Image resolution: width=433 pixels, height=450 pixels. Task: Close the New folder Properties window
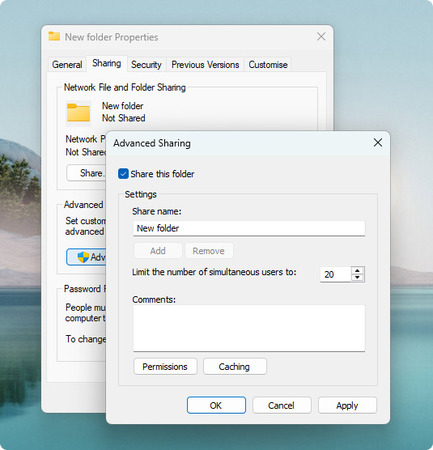coord(321,37)
